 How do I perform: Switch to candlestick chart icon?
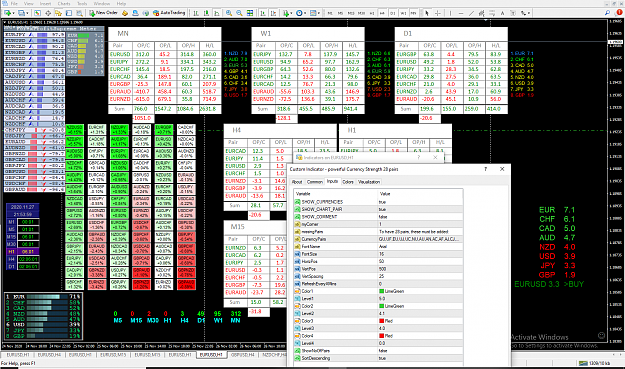click(x=206, y=13)
